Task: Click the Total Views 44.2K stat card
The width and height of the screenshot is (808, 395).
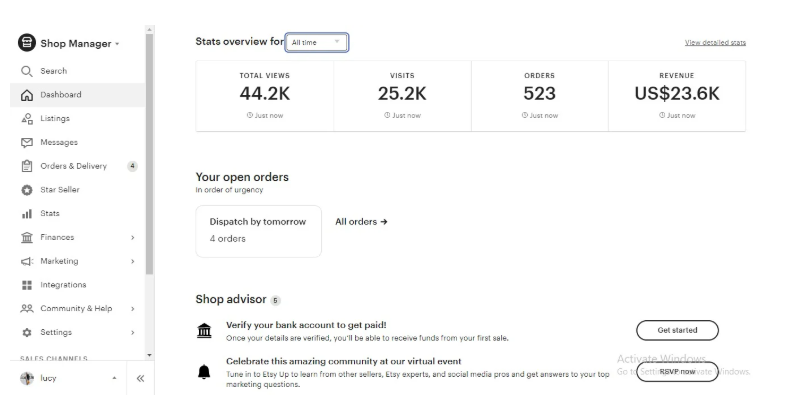Action: point(265,96)
